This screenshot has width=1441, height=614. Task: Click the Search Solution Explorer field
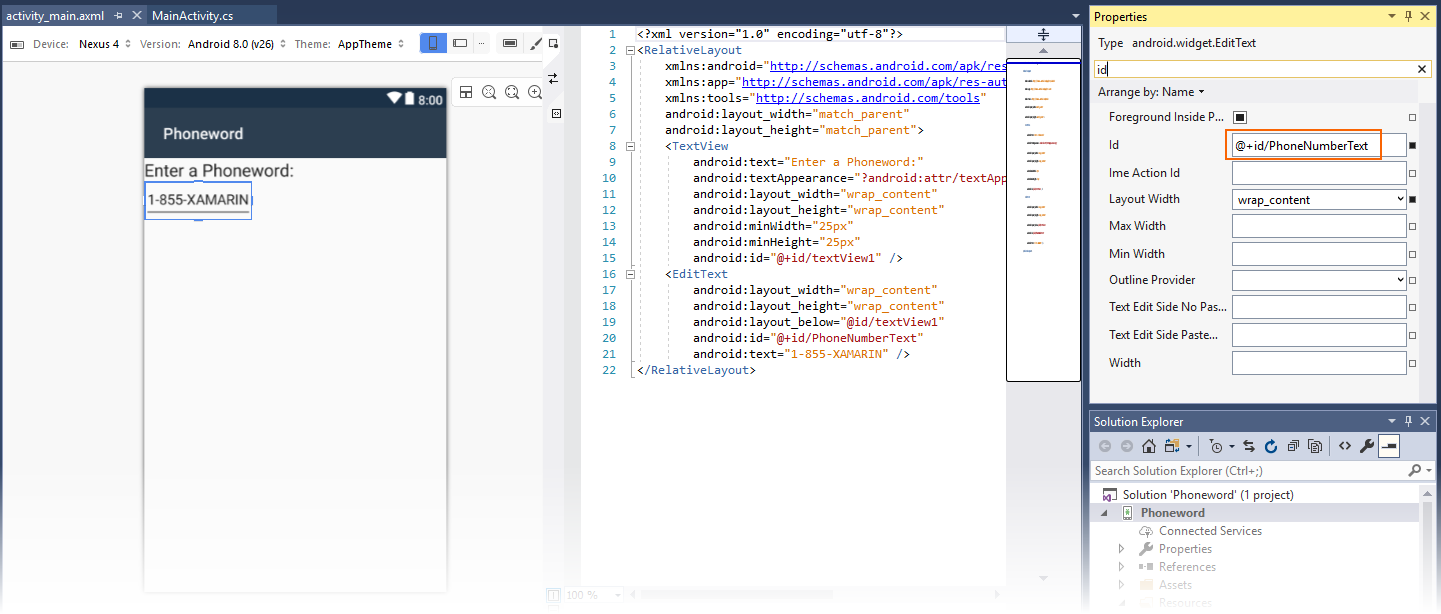click(x=1250, y=471)
